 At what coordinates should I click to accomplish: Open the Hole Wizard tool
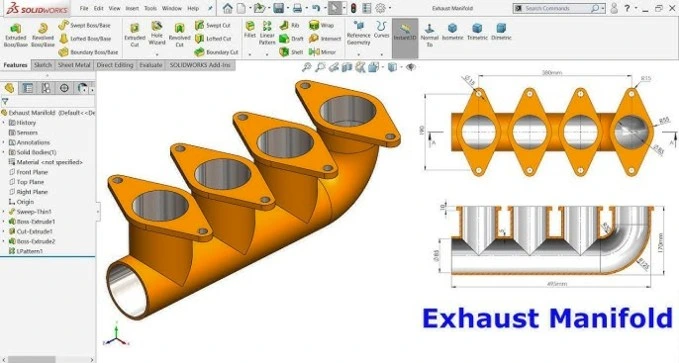click(x=157, y=33)
